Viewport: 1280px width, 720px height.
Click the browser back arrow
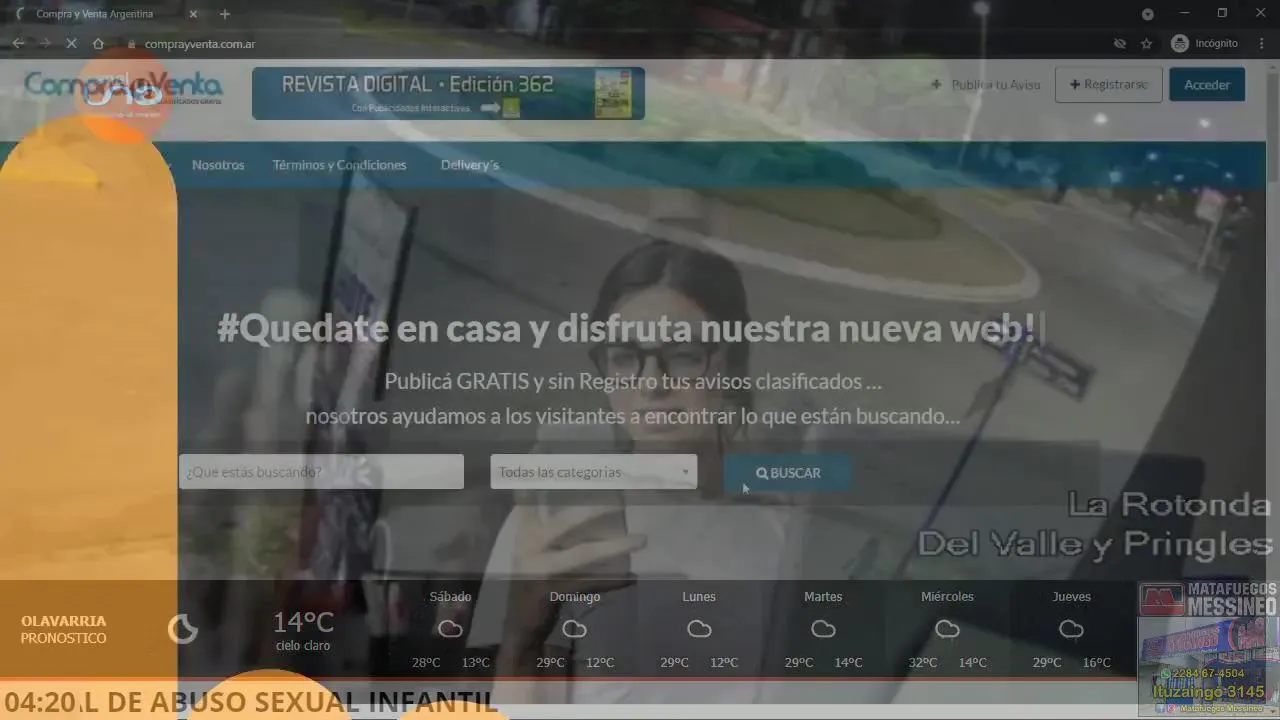[x=18, y=44]
